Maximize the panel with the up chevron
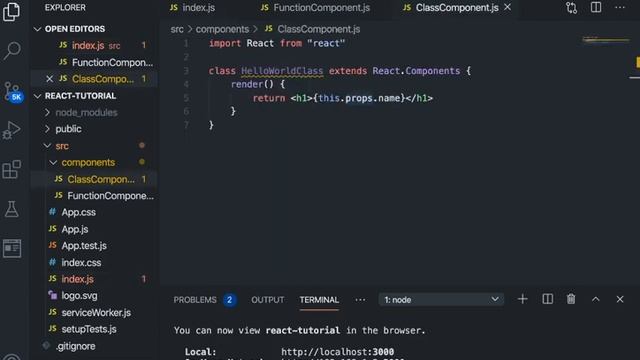The image size is (640, 360). click(x=596, y=299)
